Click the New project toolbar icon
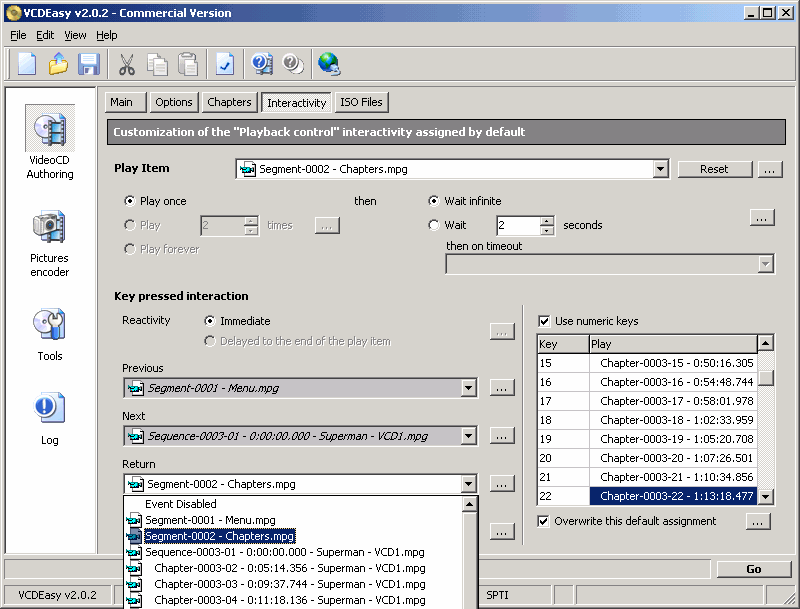Viewport: 800px width, 609px height. click(27, 65)
